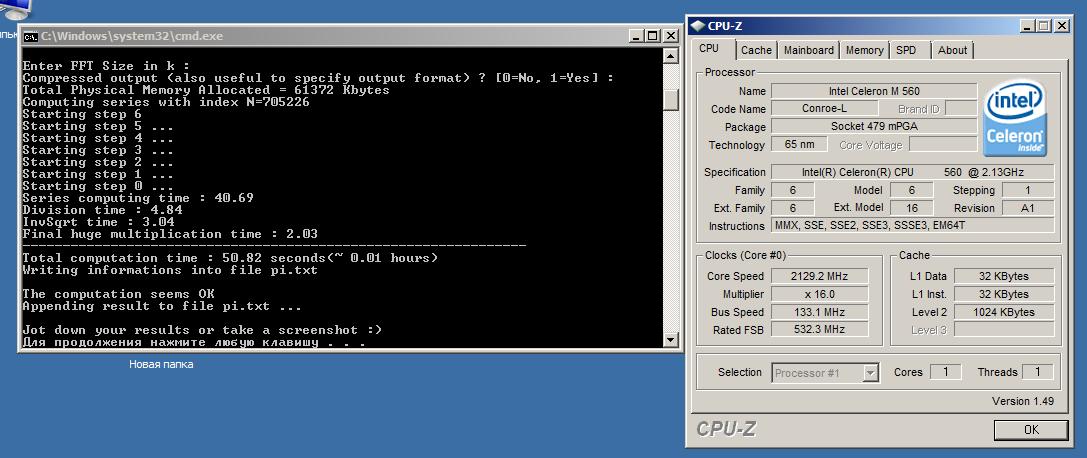1087x458 pixels.
Task: Select the CPU tab
Action: (x=708, y=49)
